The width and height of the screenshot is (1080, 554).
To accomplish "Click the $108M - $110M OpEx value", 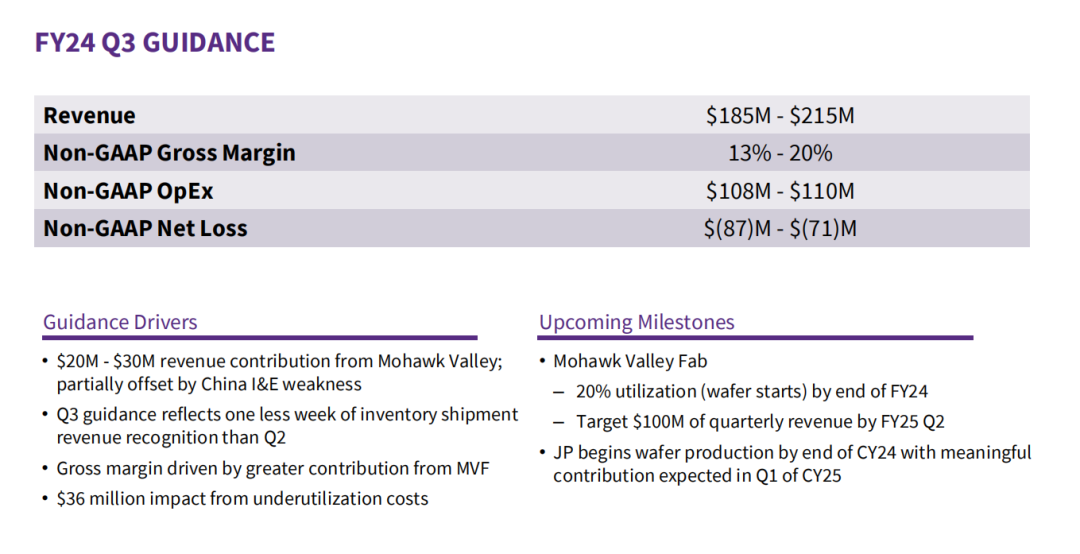I will coord(780,191).
